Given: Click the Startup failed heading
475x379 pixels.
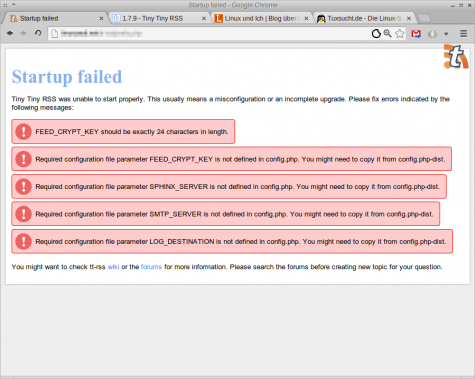Looking at the screenshot, I should click(67, 77).
